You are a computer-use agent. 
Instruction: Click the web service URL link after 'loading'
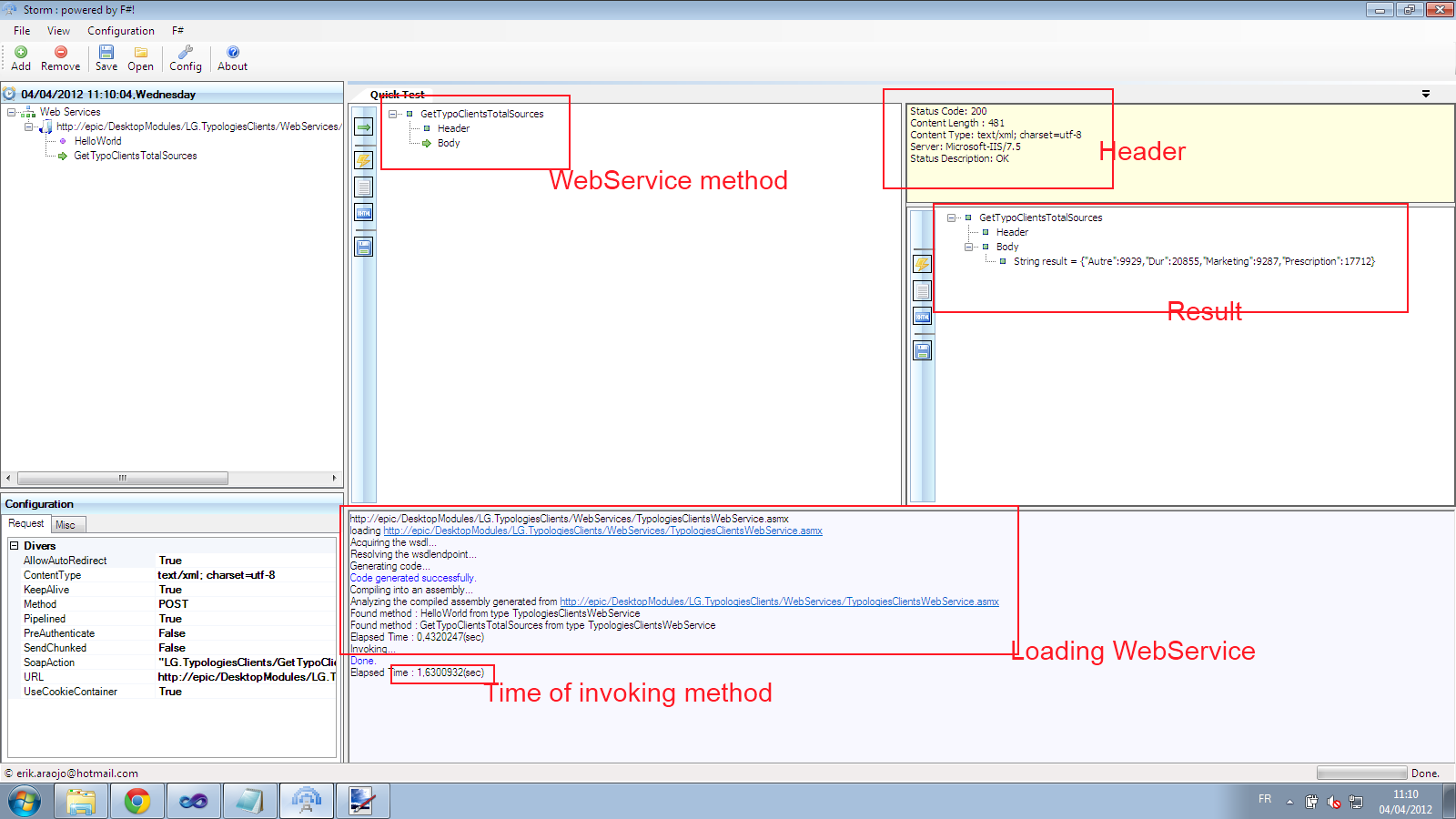[x=602, y=531]
